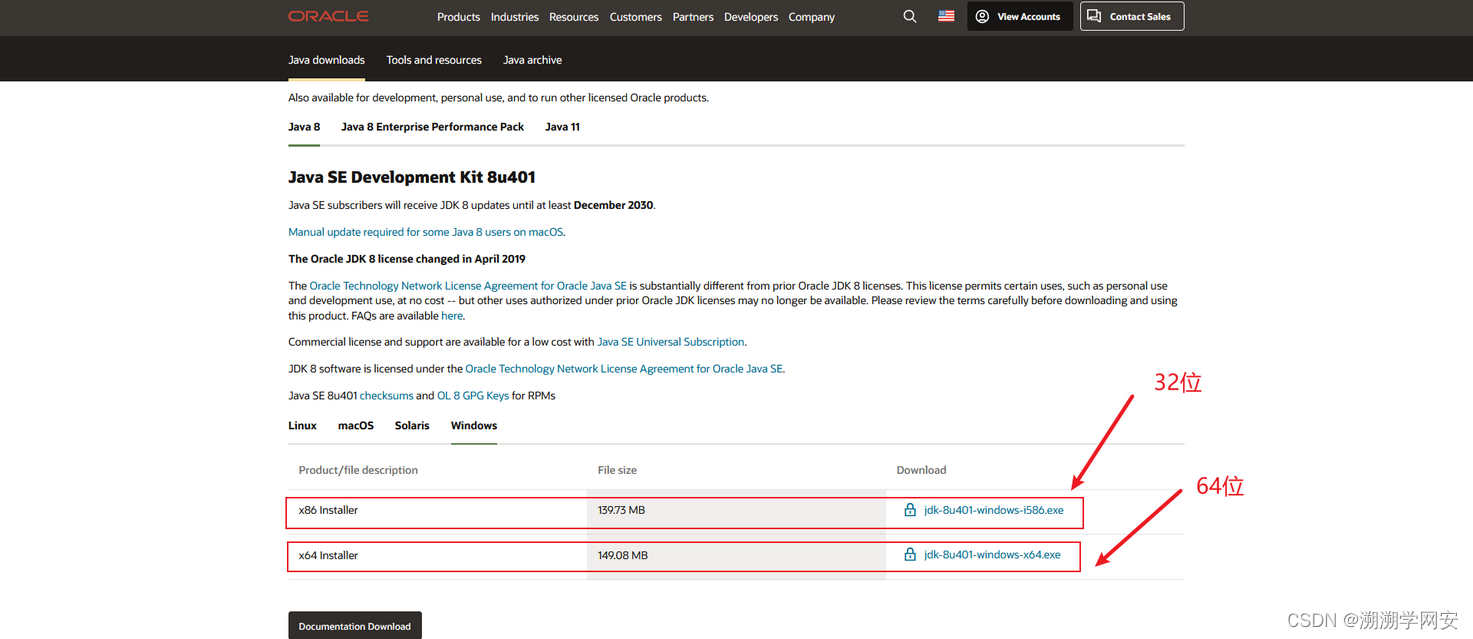Open the Java SE Universal Subscription link
This screenshot has width=1473, height=639.
(x=670, y=342)
